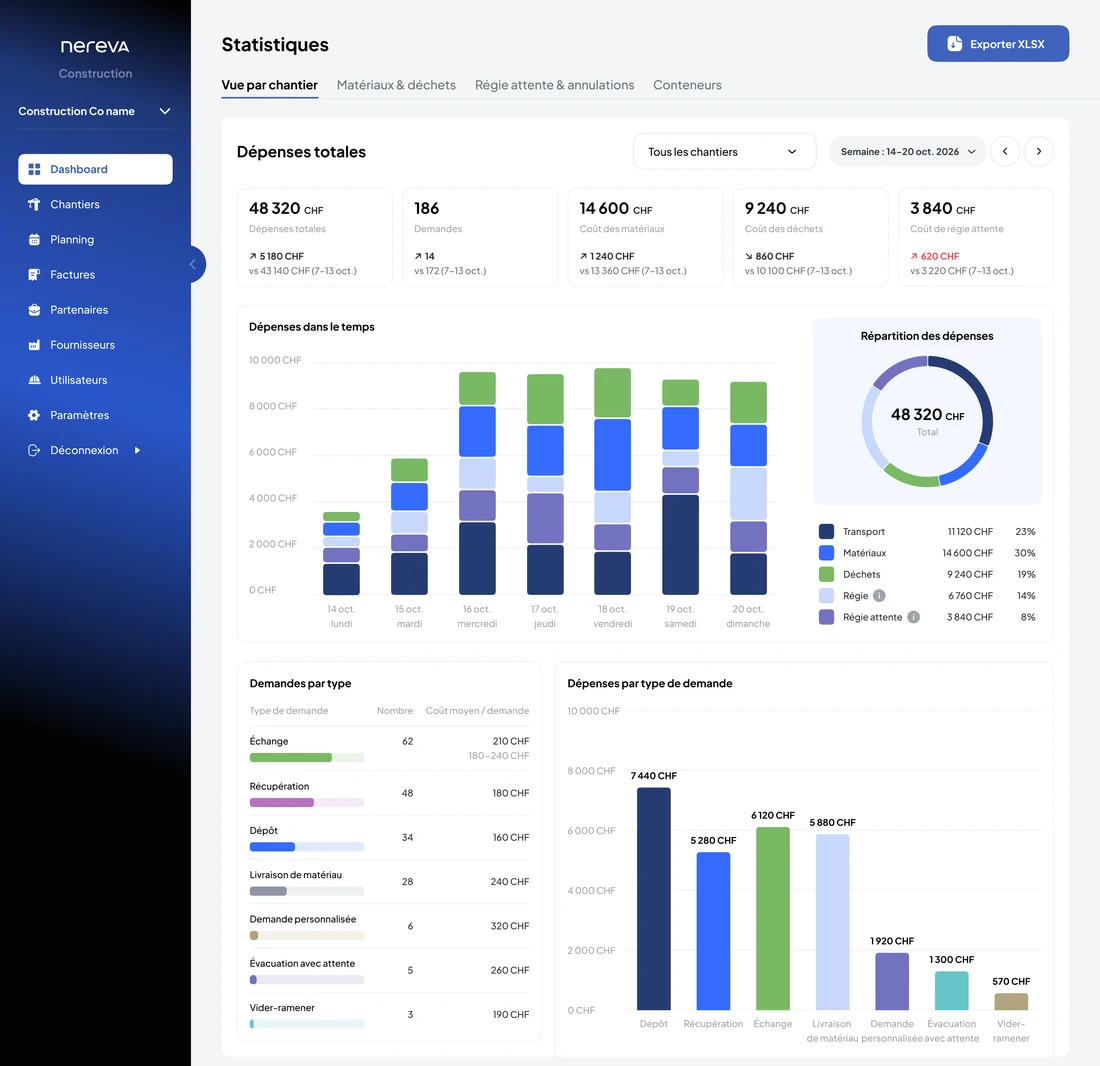Click the Échange bar showing 6 120 CHF
Viewport: 1100px width, 1066px height.
point(773,919)
